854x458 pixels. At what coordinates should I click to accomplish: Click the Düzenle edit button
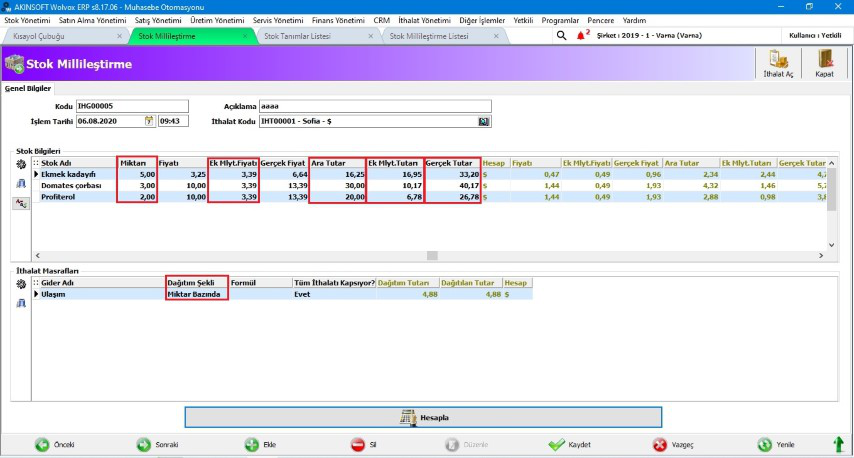click(467, 445)
